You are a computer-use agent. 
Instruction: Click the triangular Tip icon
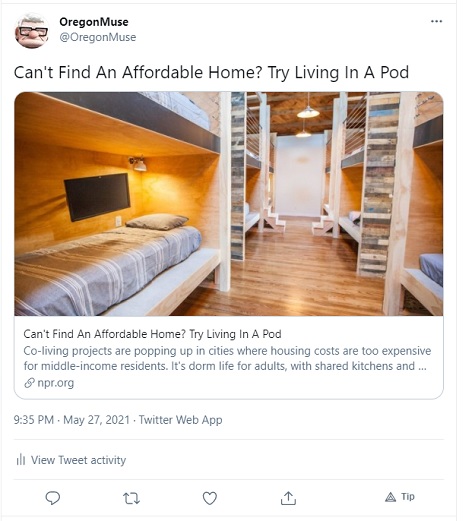click(x=390, y=497)
